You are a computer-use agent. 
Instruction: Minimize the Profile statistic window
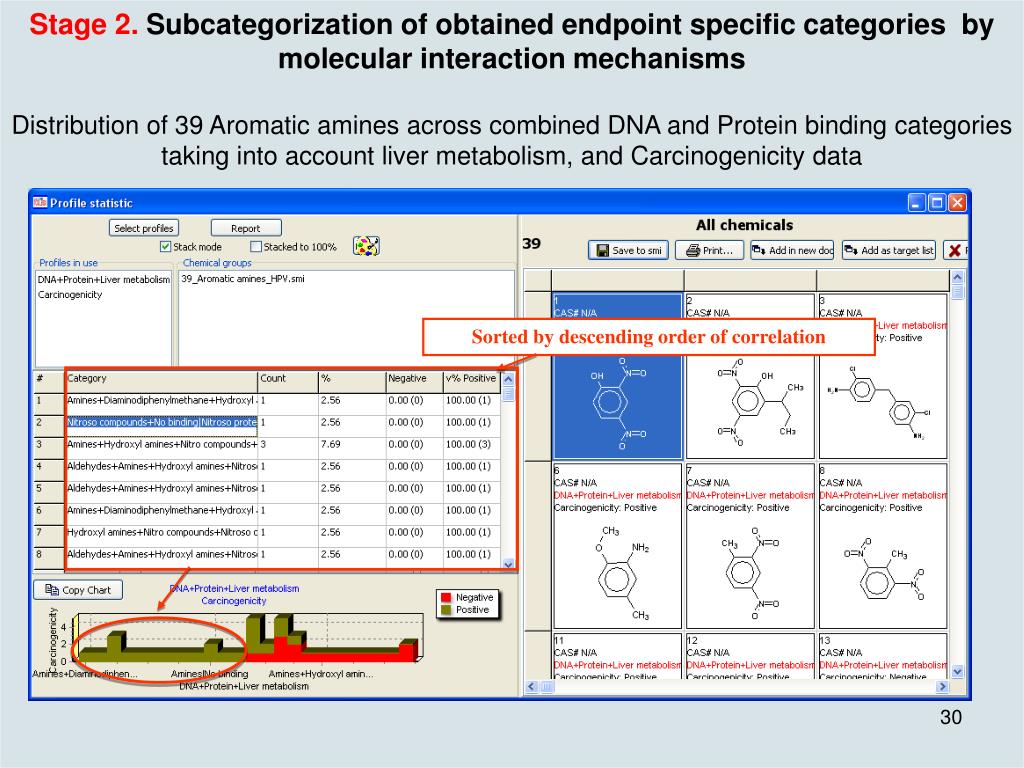917,202
